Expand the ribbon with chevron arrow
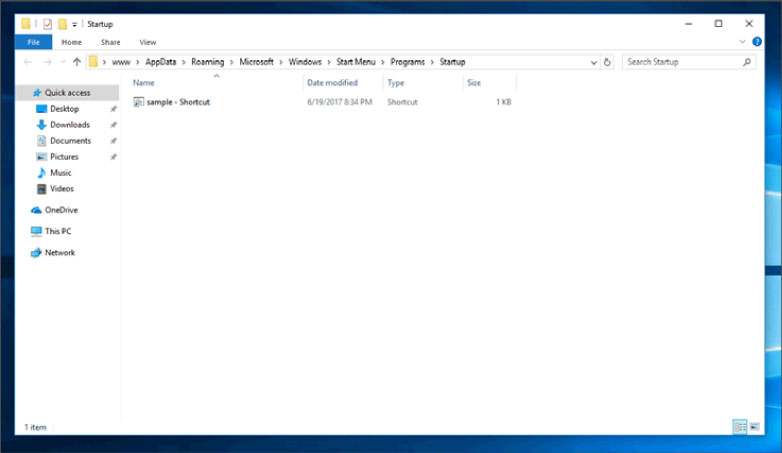The image size is (782, 453). (742, 42)
